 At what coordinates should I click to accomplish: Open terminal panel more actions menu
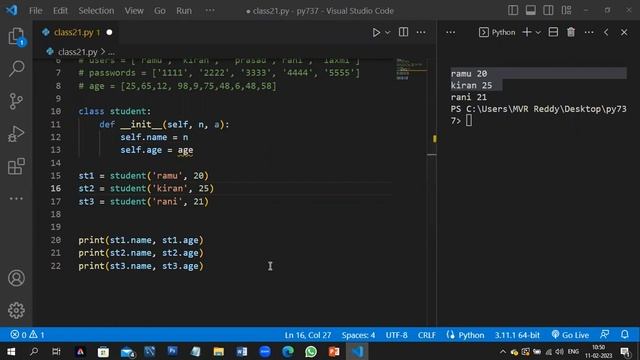[x=589, y=32]
